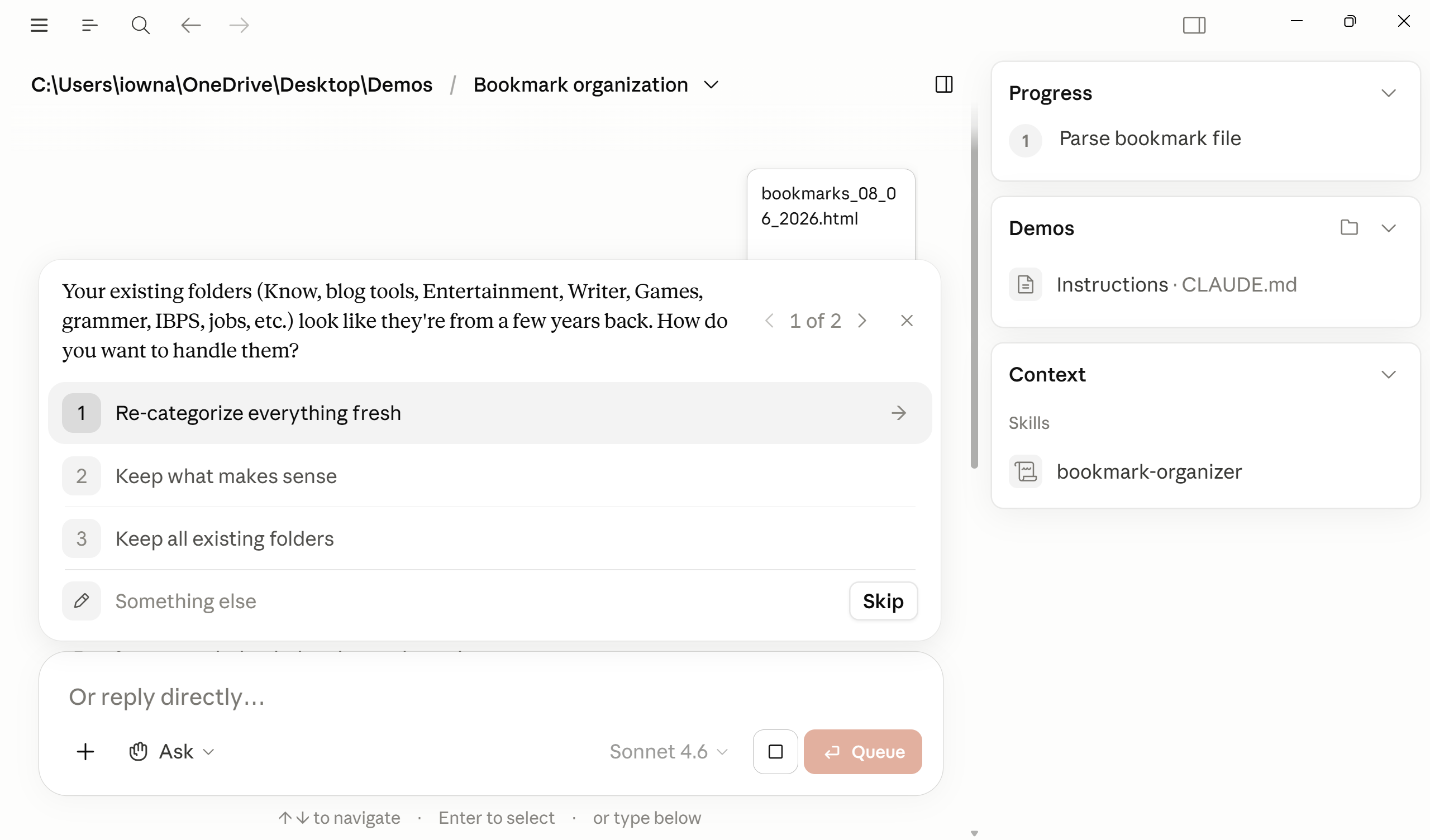
Task: Collapse the Context panel
Action: point(1388,375)
